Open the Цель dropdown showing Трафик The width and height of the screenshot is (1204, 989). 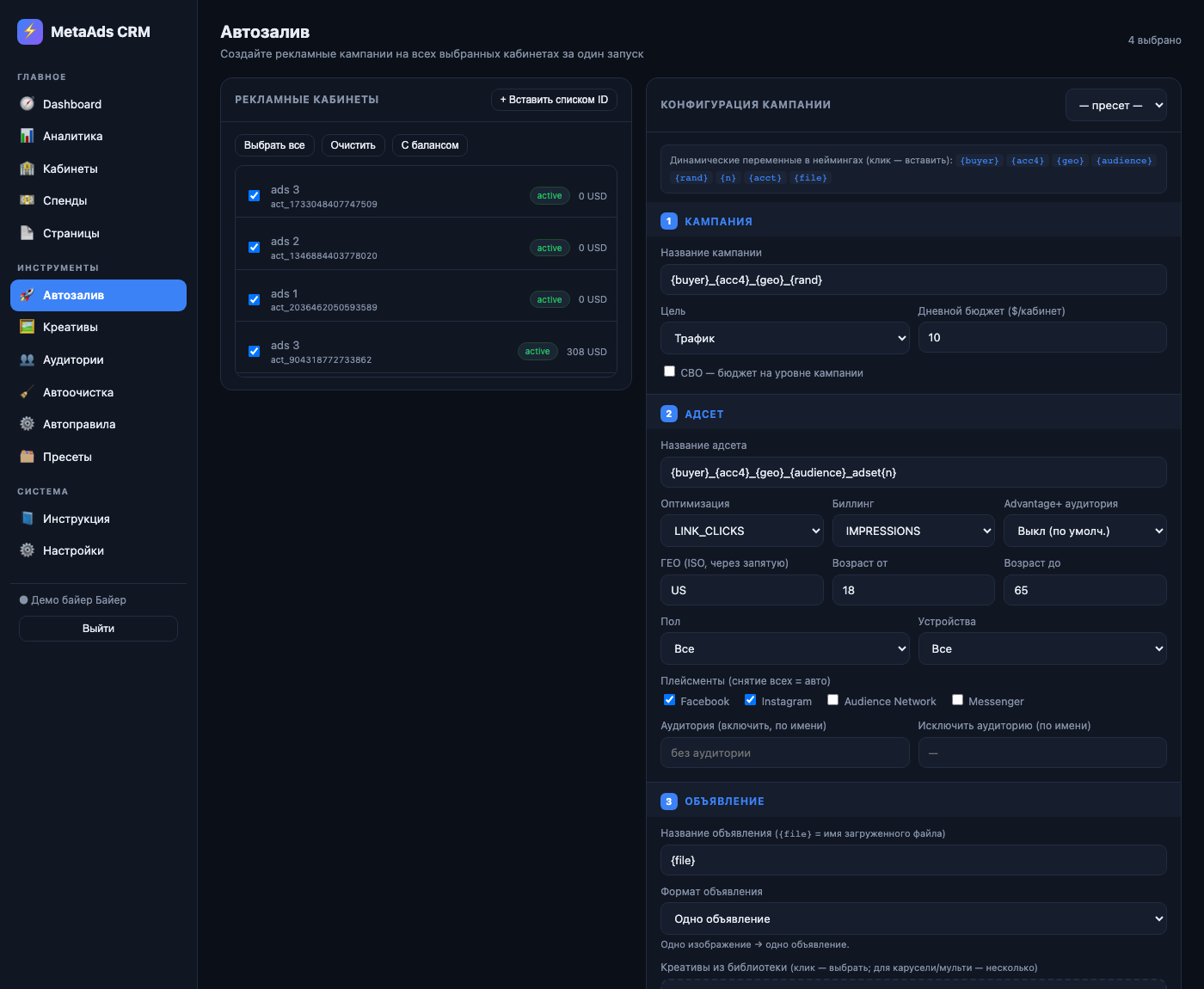click(785, 338)
